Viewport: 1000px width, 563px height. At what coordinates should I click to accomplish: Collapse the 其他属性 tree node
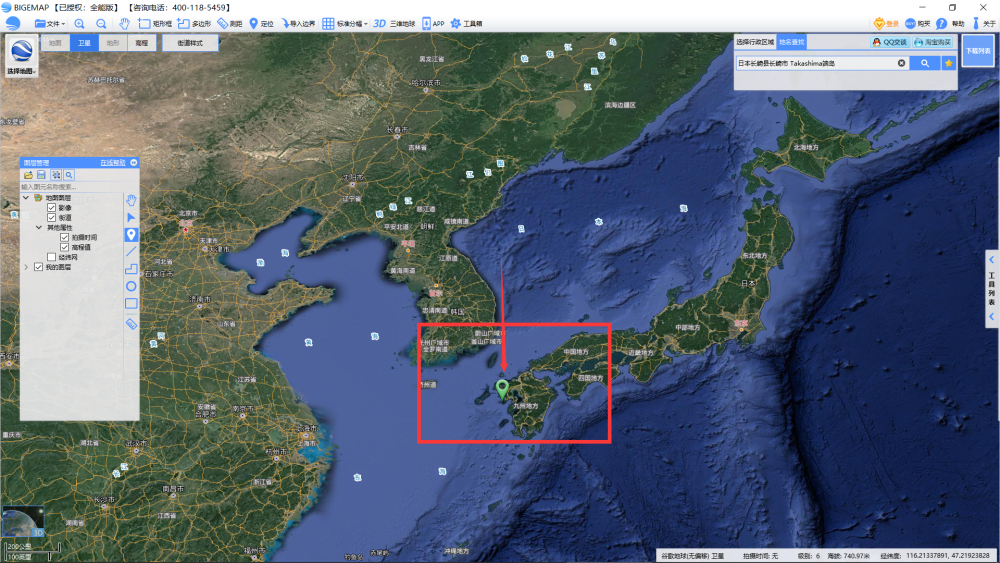39,227
